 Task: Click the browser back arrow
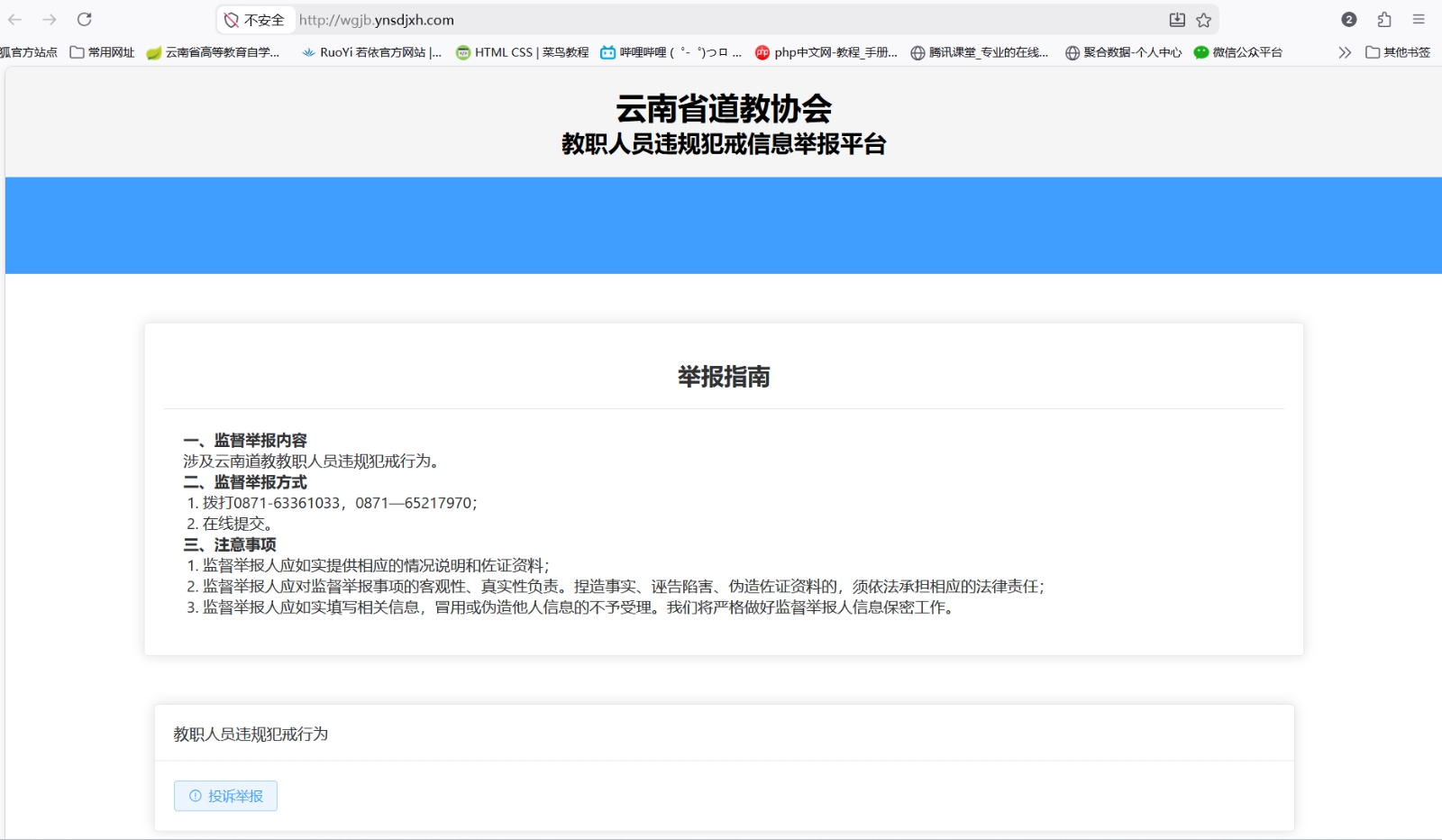pos(15,20)
